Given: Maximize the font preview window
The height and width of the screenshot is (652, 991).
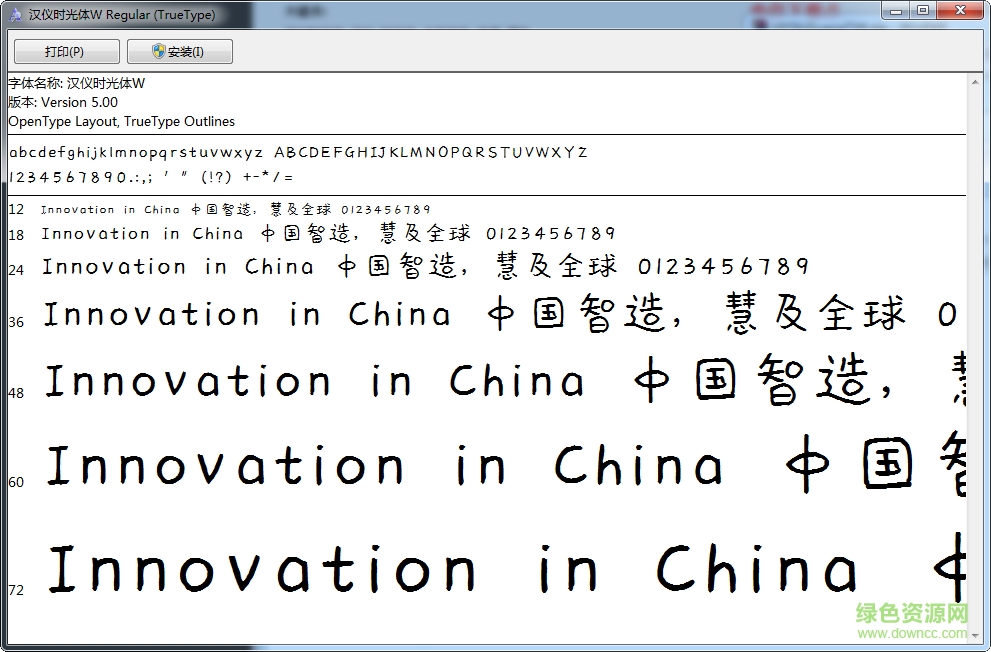Looking at the screenshot, I should (921, 10).
